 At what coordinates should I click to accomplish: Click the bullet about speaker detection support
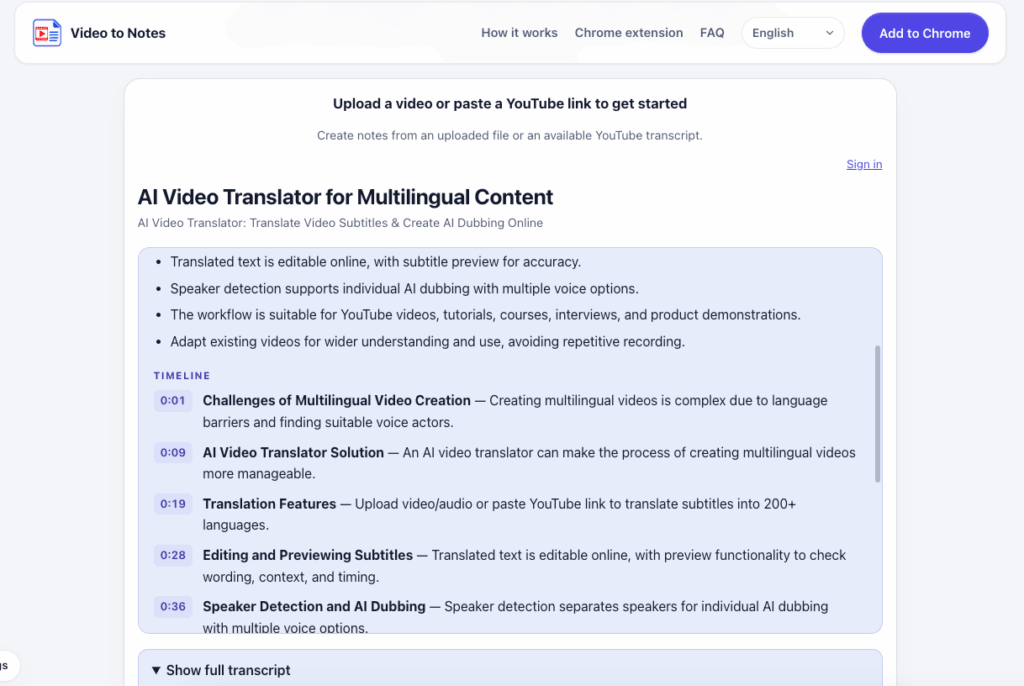pyautogui.click(x=404, y=289)
